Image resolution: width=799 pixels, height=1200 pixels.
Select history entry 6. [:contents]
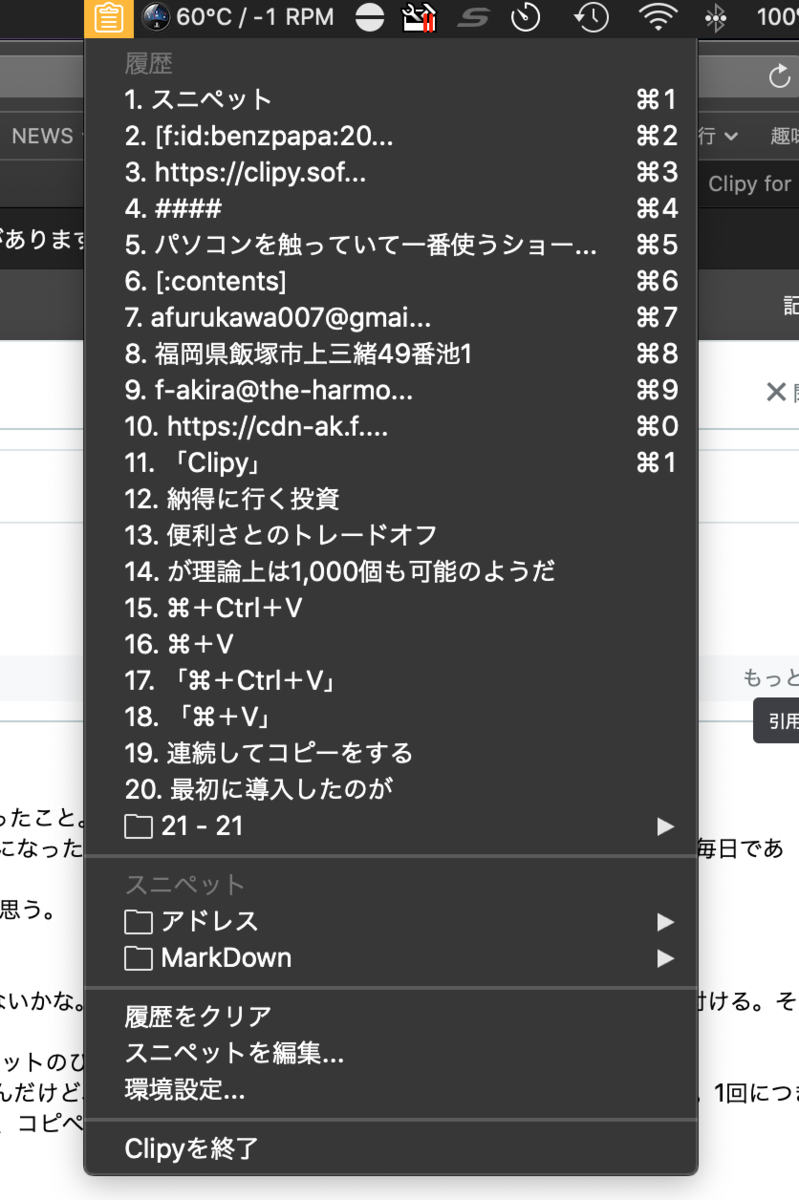[391, 281]
